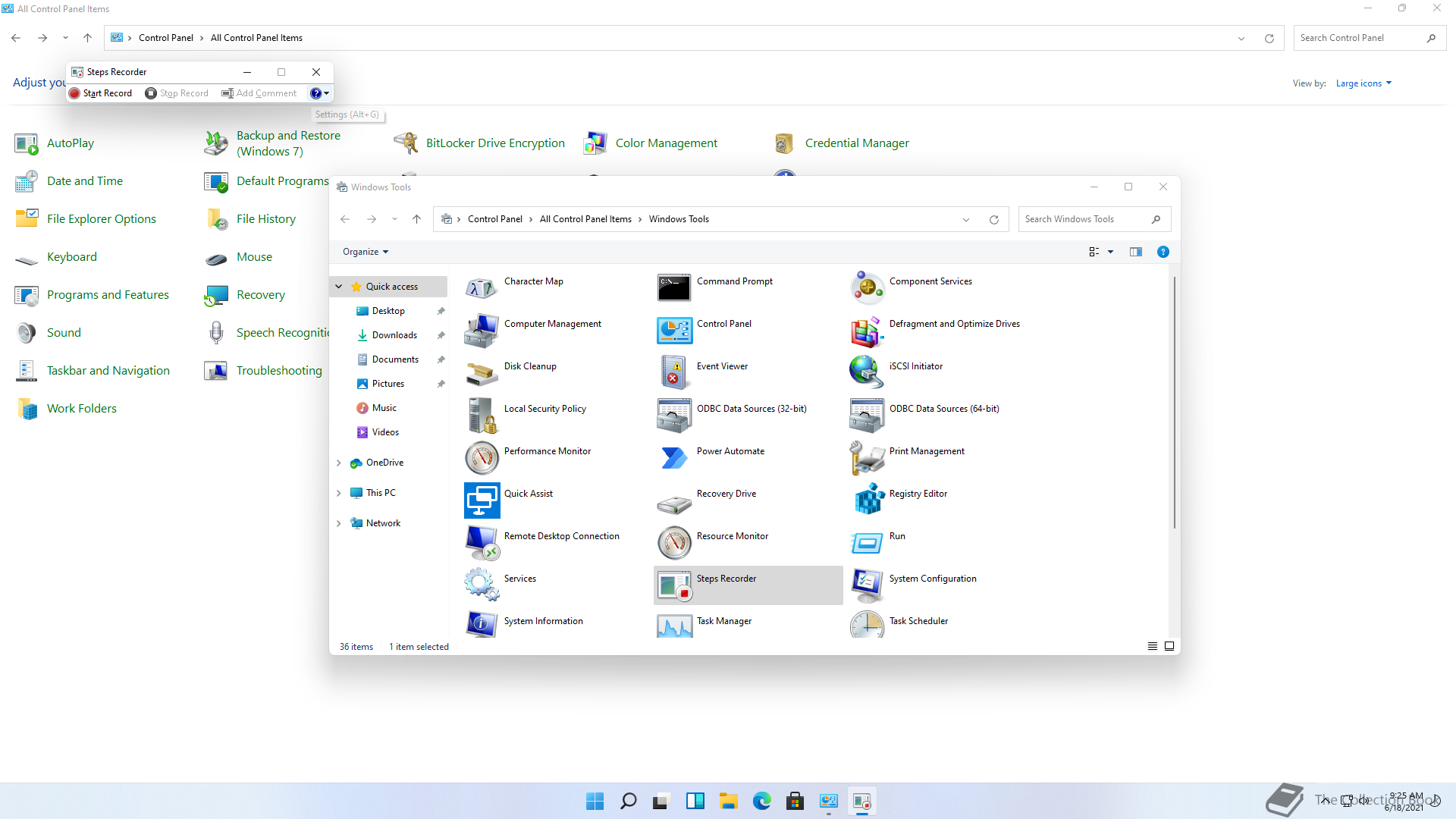Expand the This PC tree node
The width and height of the screenshot is (1456, 819).
coord(339,493)
